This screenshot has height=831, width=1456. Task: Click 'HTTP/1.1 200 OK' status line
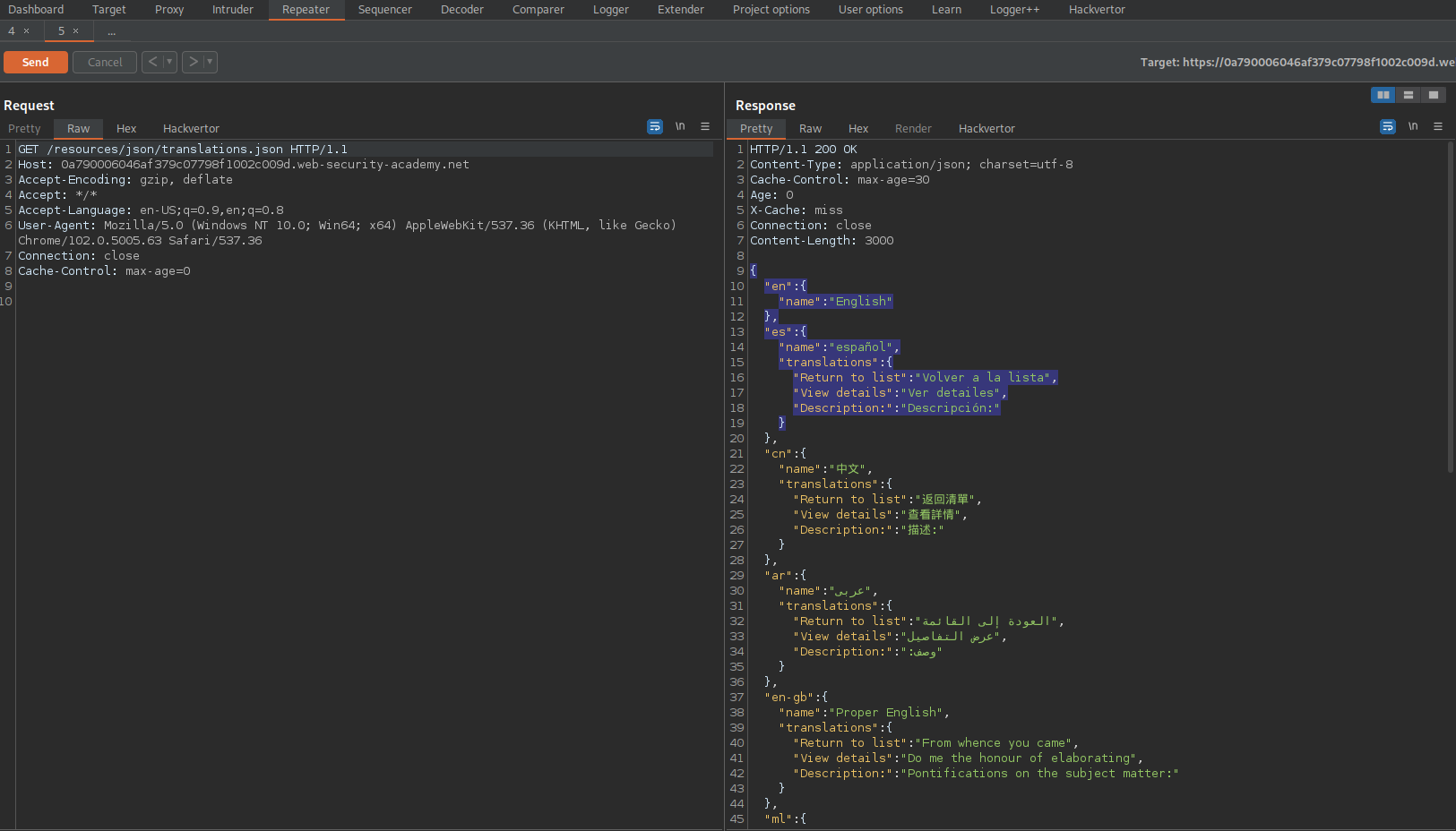804,150
